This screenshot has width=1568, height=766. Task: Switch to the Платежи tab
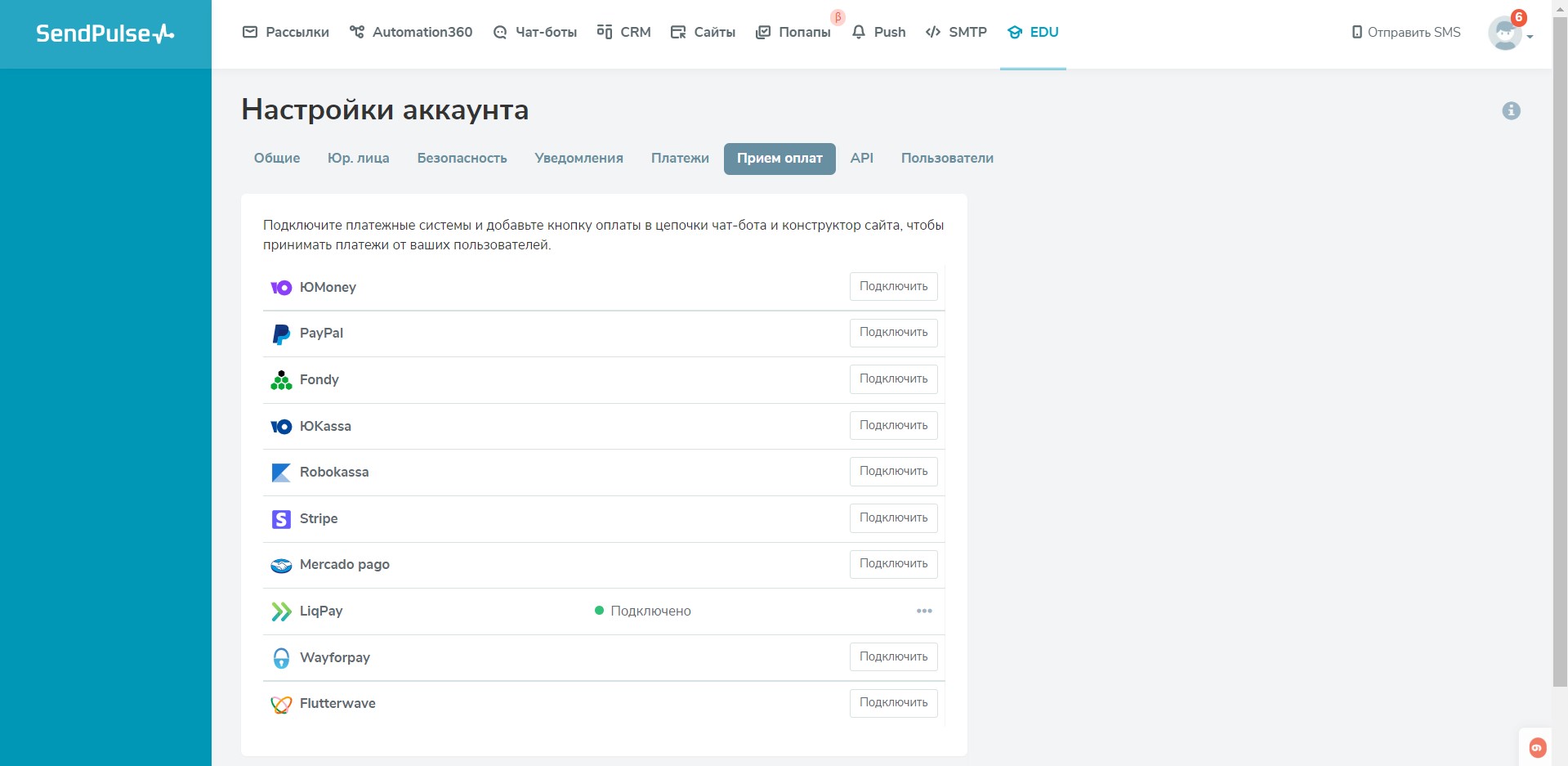coord(680,159)
